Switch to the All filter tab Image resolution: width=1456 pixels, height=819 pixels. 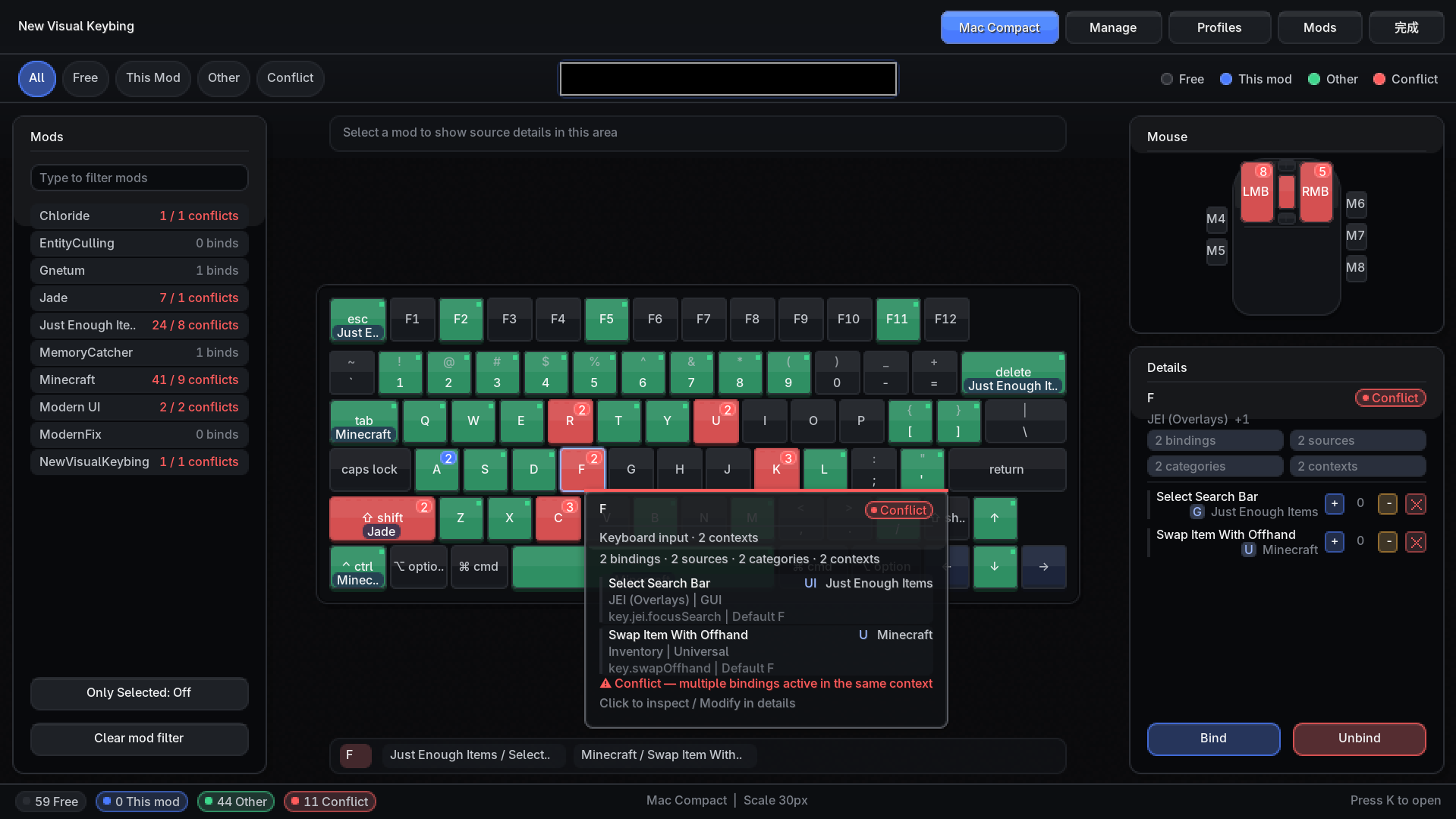tap(37, 78)
